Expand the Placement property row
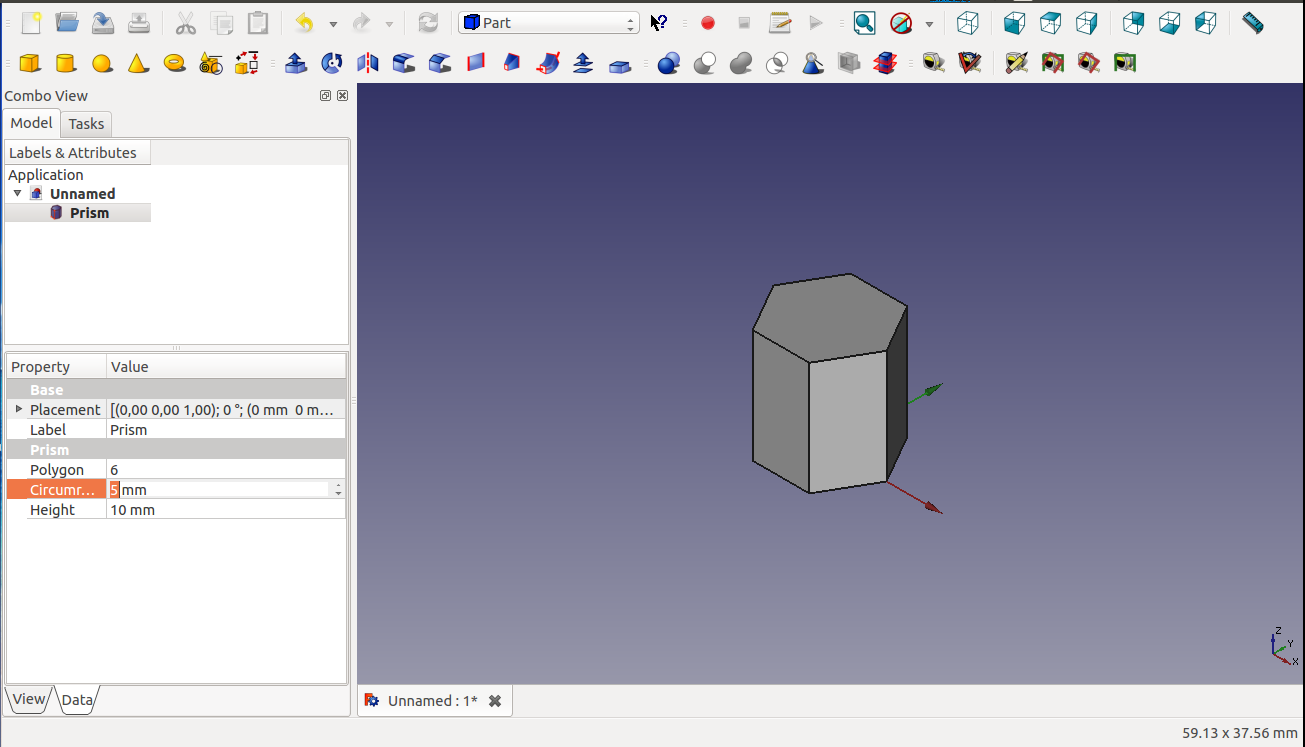 [19, 409]
